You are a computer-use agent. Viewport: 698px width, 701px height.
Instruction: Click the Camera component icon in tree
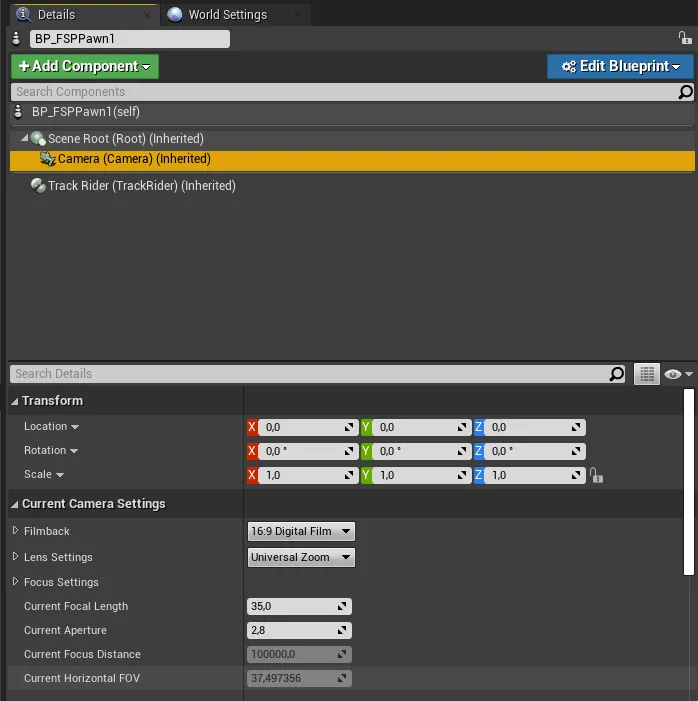47,159
